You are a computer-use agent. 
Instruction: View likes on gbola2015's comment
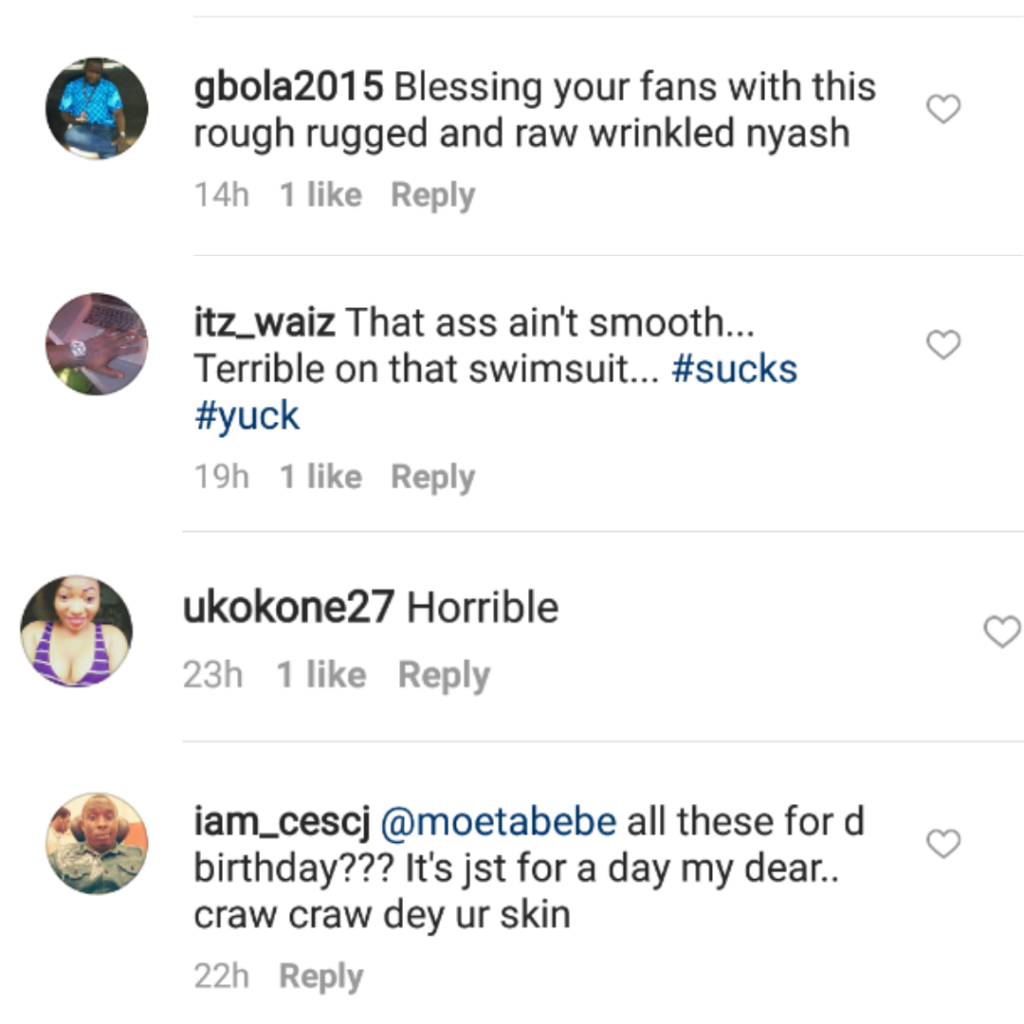click(320, 195)
